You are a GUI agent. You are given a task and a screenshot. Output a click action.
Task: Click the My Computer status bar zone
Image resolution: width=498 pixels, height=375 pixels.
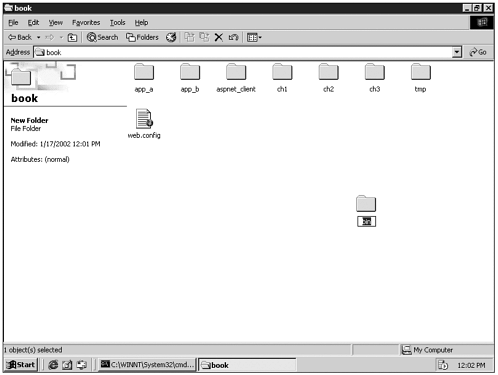(446, 350)
